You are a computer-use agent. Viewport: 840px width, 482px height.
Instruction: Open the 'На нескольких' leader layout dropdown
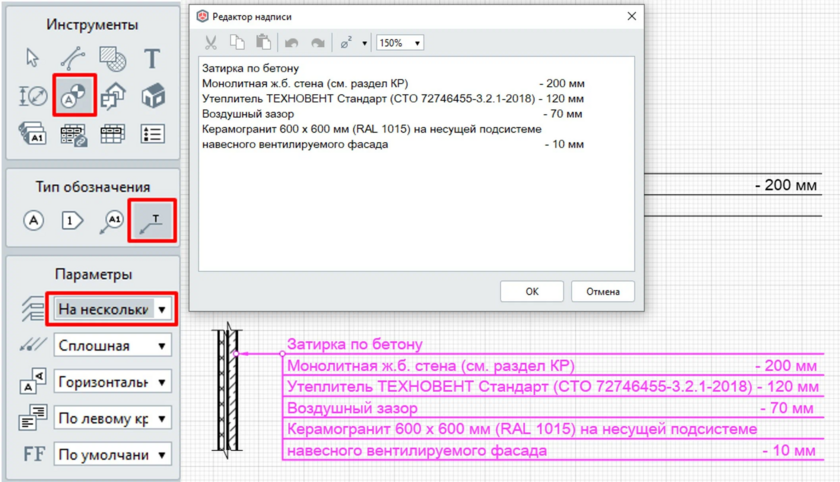pyautogui.click(x=112, y=309)
